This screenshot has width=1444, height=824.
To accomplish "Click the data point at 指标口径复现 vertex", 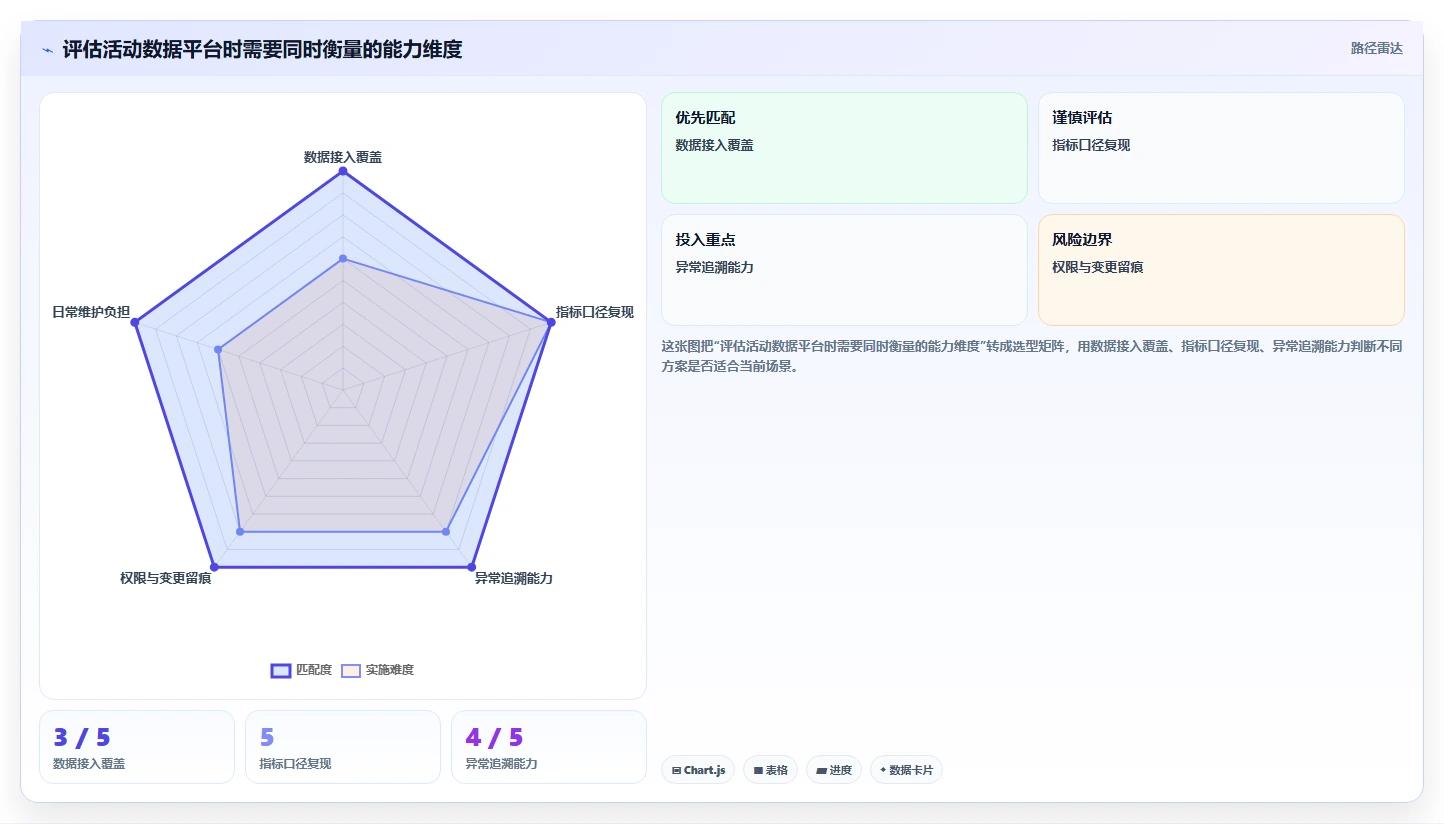I will [x=551, y=322].
